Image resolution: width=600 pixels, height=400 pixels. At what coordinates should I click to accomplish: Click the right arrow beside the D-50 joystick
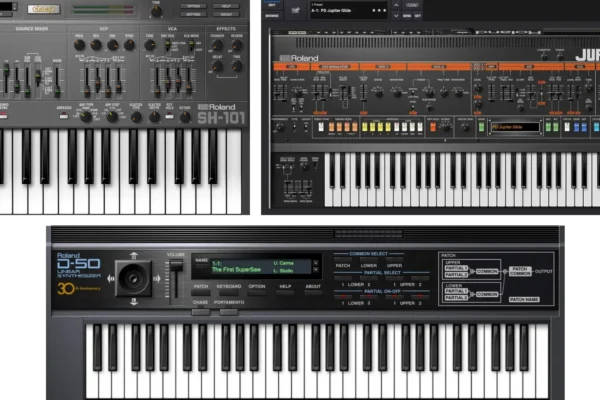click(157, 279)
